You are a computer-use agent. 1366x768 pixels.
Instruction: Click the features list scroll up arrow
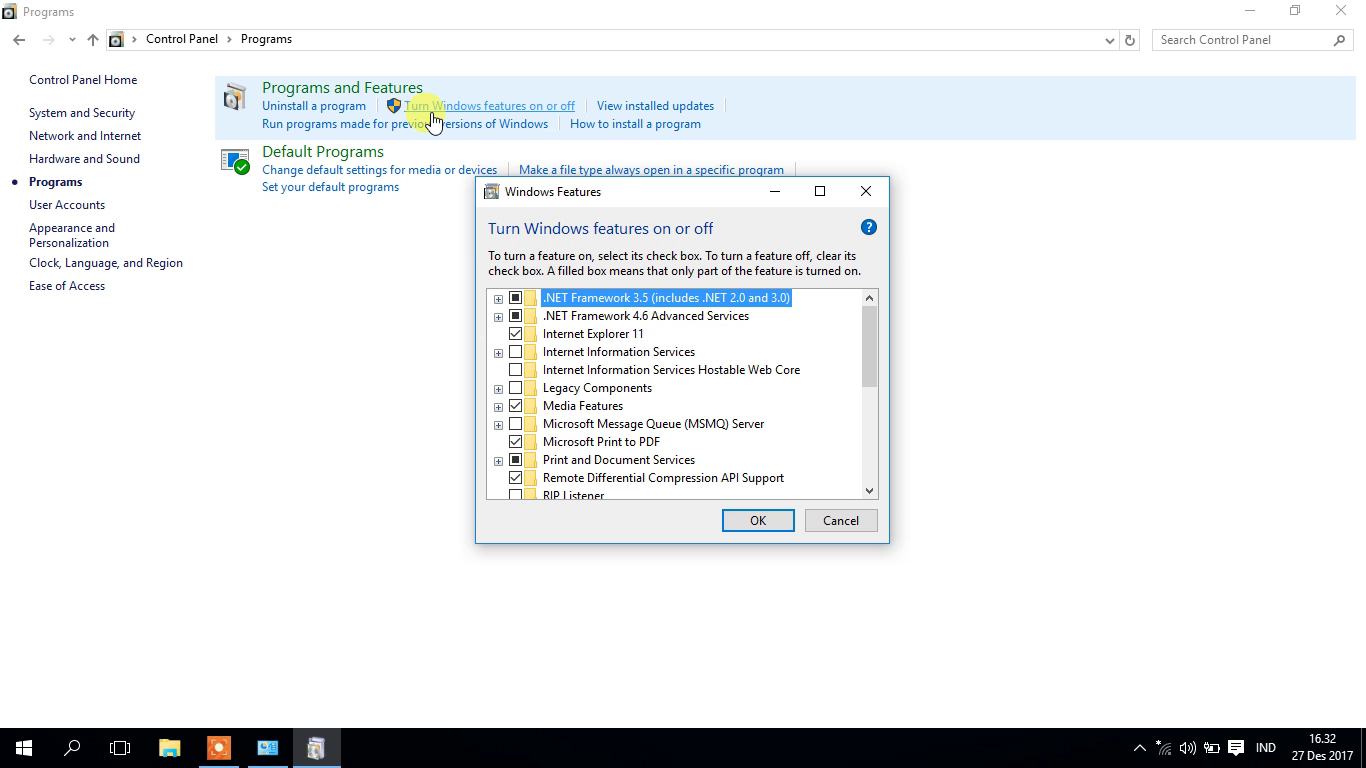coord(869,298)
